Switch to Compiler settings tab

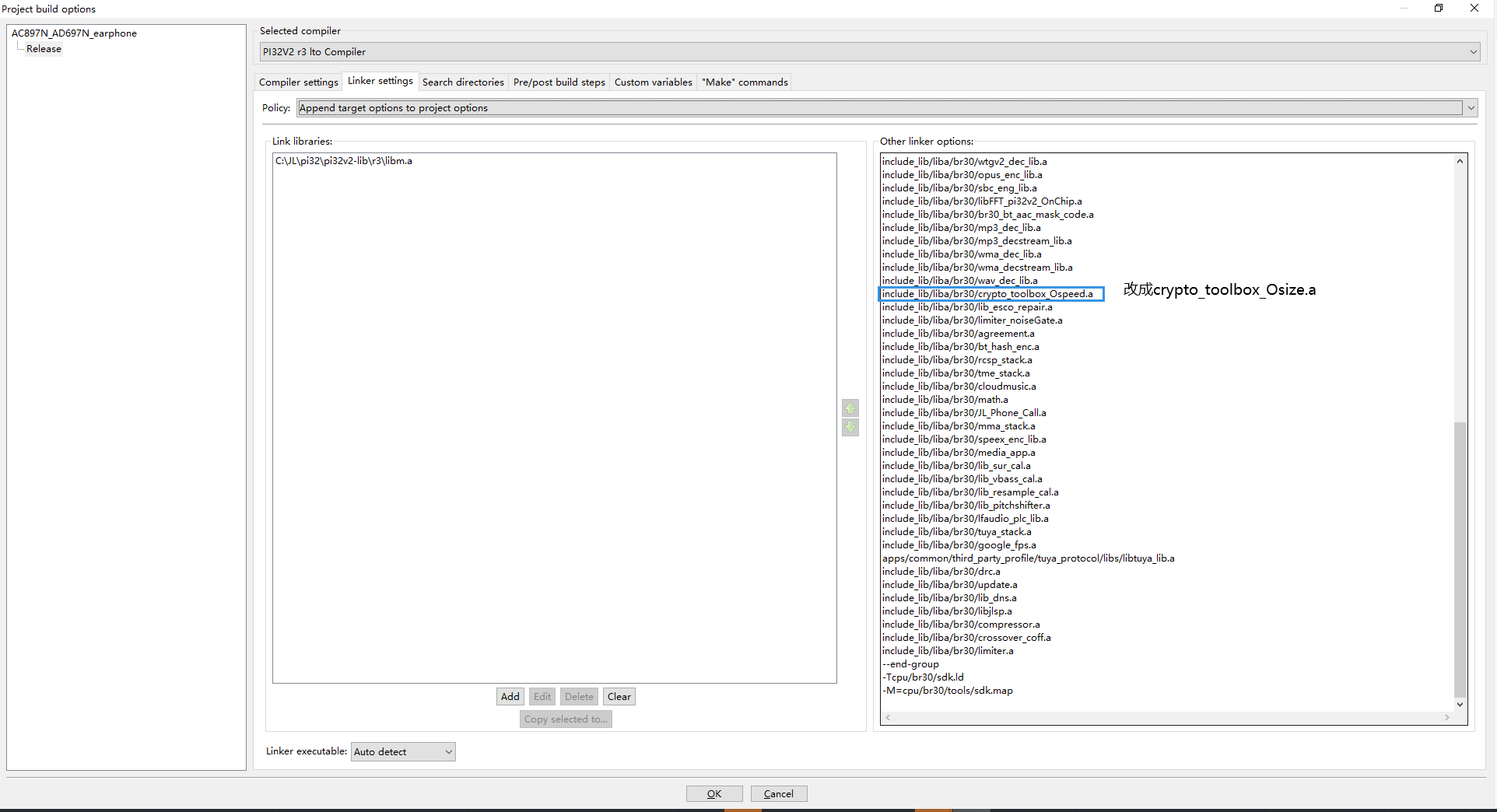[x=299, y=82]
